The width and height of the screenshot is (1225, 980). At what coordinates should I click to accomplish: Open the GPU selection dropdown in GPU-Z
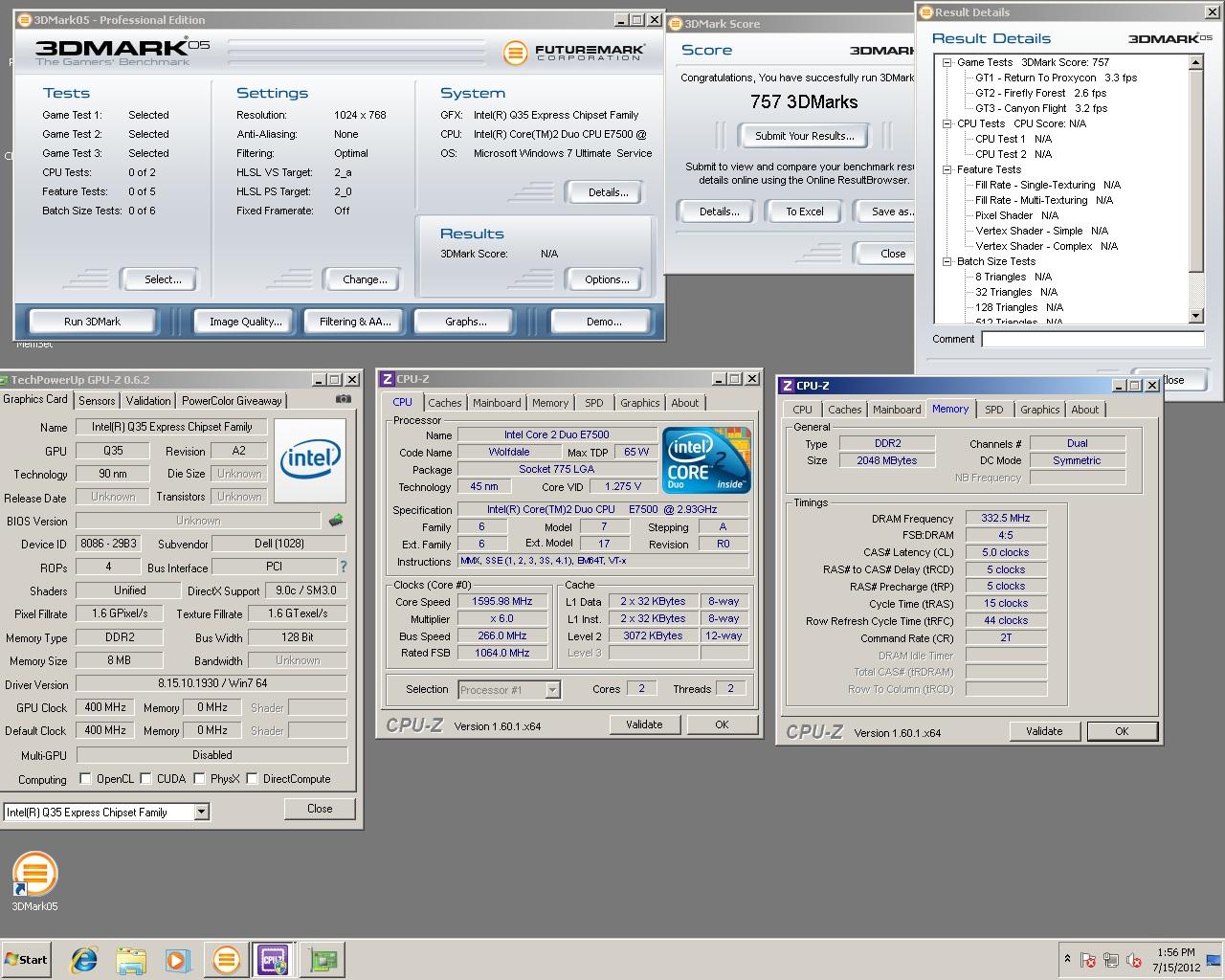point(201,812)
